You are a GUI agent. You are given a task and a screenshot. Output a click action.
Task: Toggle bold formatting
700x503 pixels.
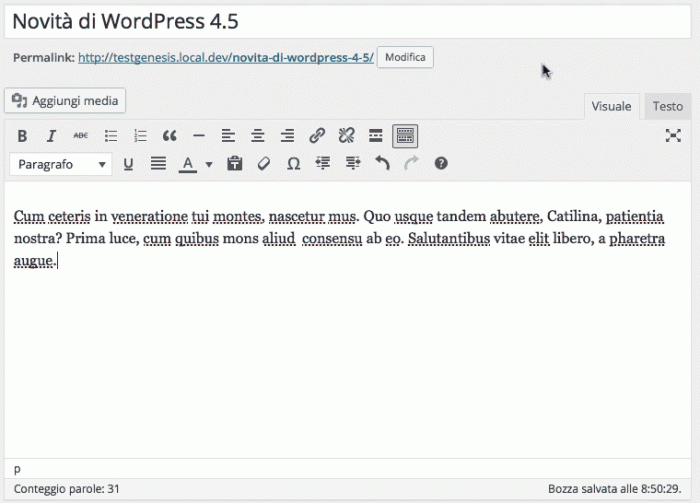pyautogui.click(x=23, y=135)
